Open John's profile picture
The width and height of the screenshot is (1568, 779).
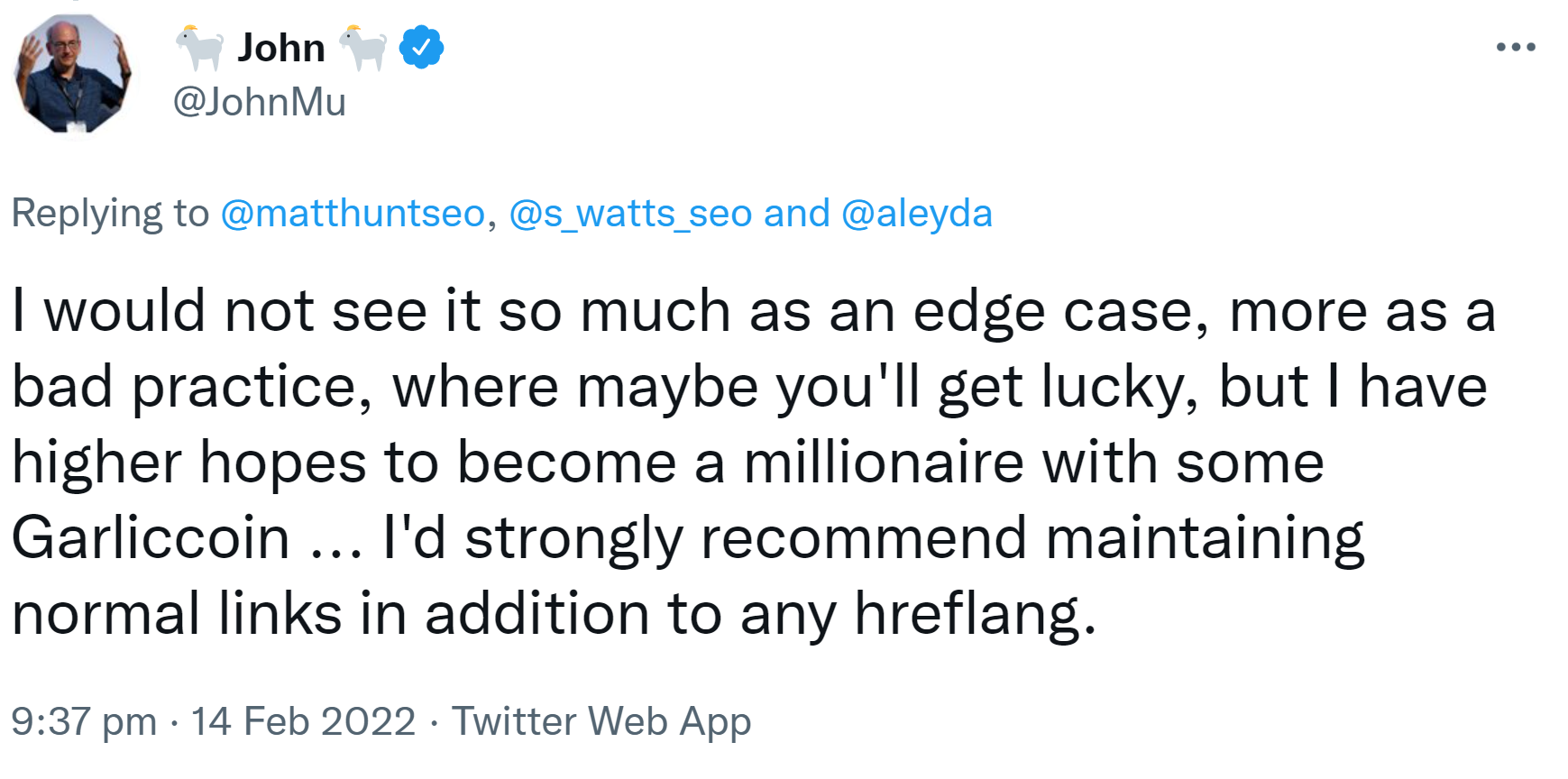(x=72, y=74)
